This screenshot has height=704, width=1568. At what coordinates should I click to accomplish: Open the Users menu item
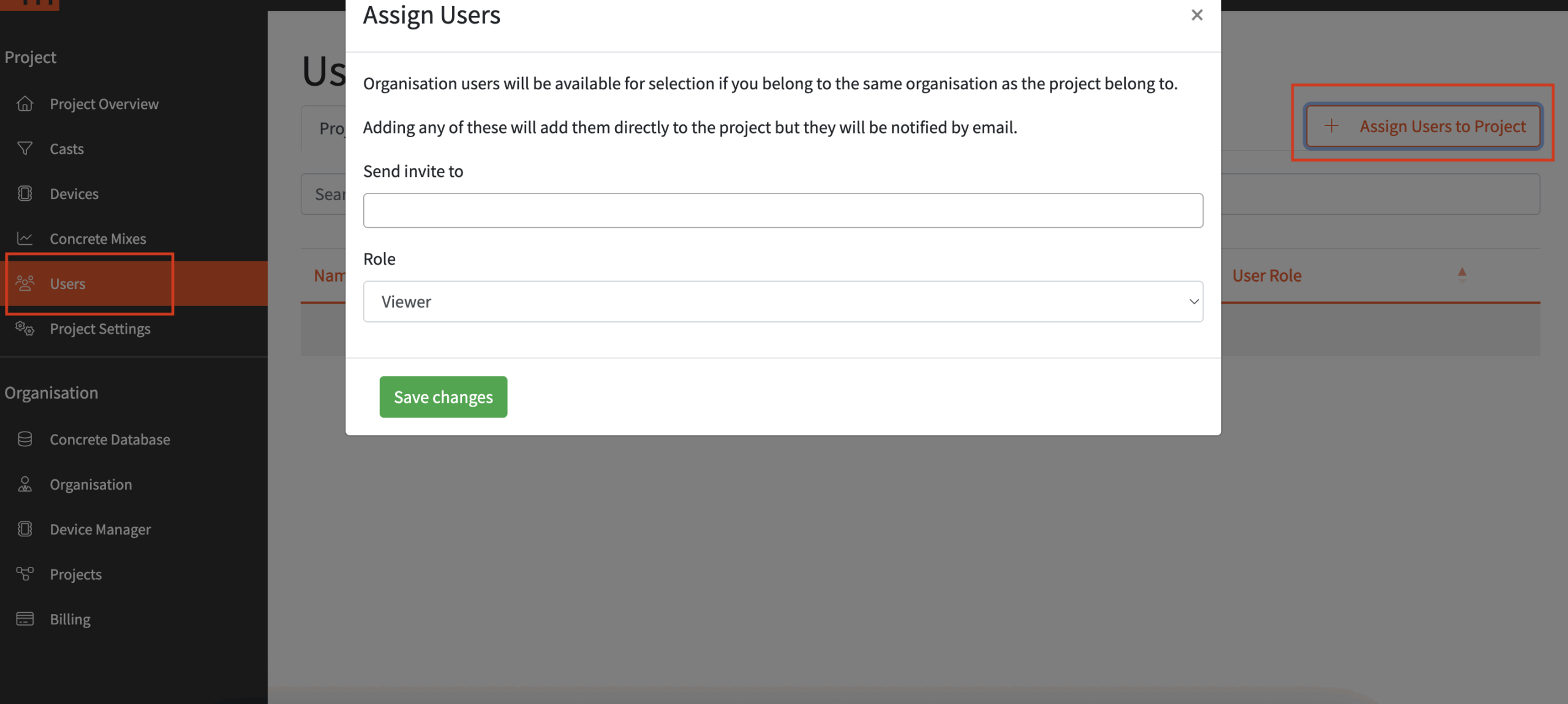[x=67, y=283]
